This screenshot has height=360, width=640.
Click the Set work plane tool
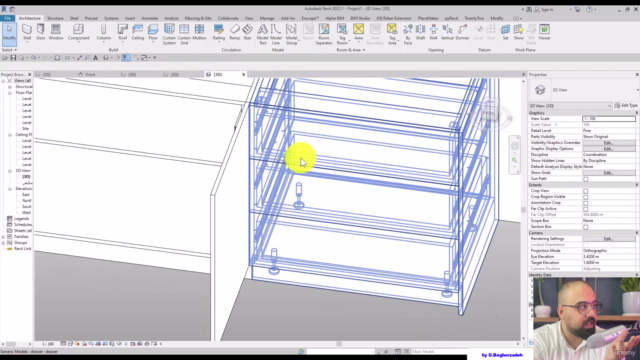(x=505, y=32)
